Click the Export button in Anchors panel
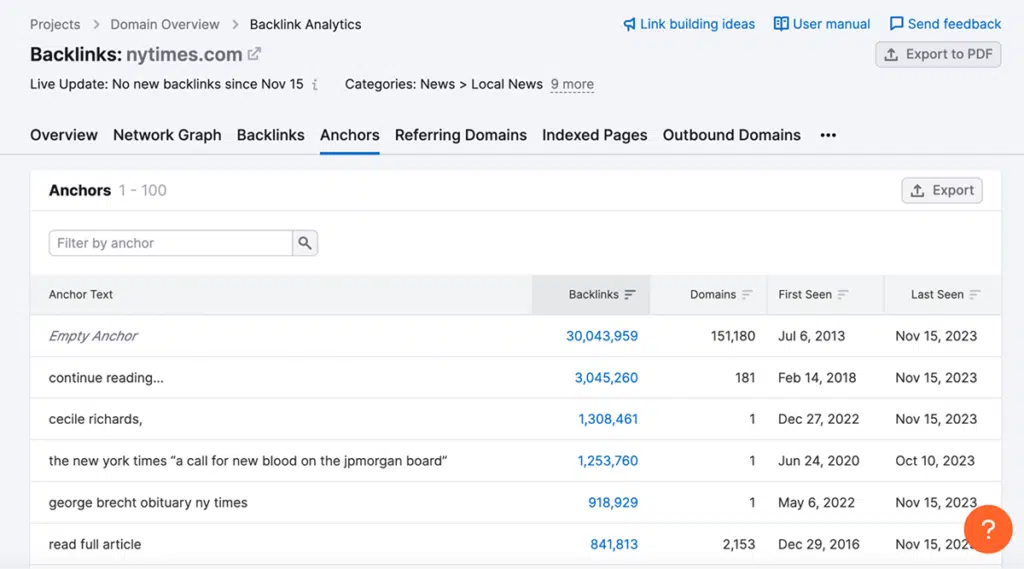This screenshot has width=1024, height=569. (x=942, y=190)
